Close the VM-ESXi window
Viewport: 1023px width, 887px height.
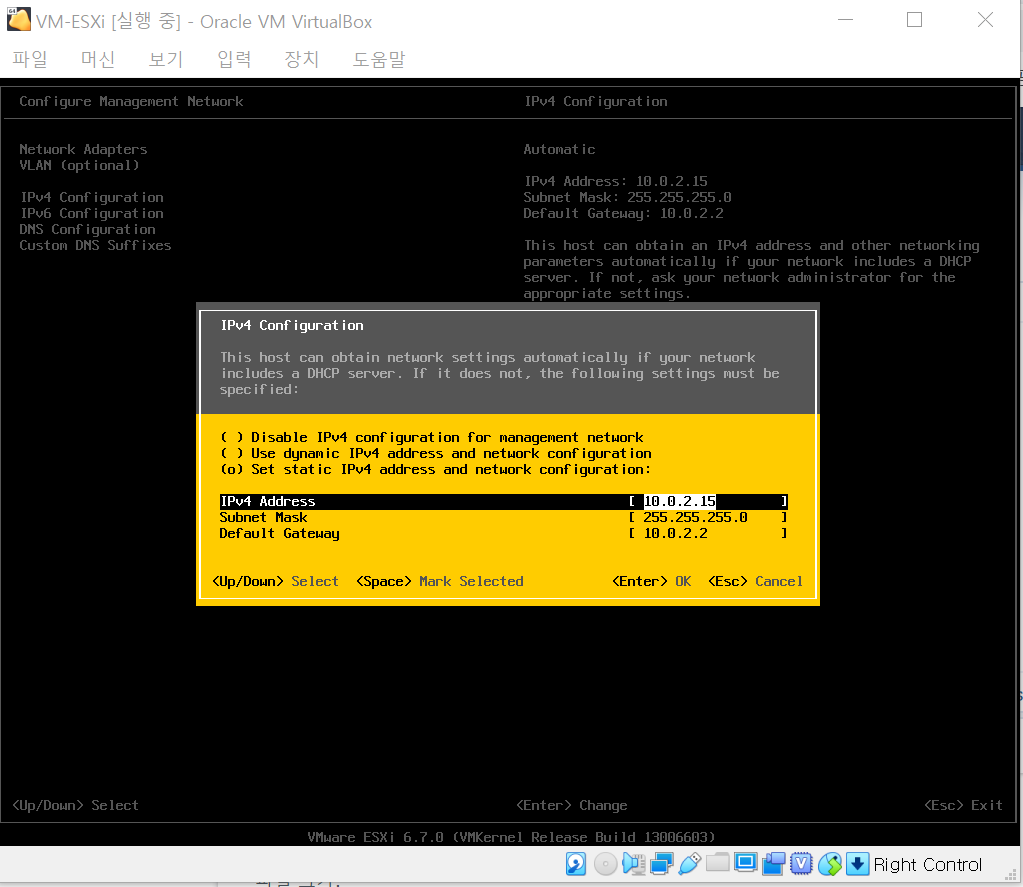pos(985,20)
